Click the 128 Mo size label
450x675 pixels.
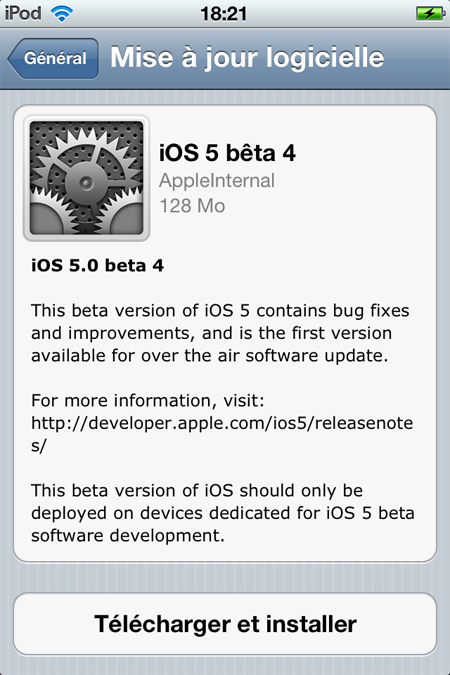click(192, 206)
